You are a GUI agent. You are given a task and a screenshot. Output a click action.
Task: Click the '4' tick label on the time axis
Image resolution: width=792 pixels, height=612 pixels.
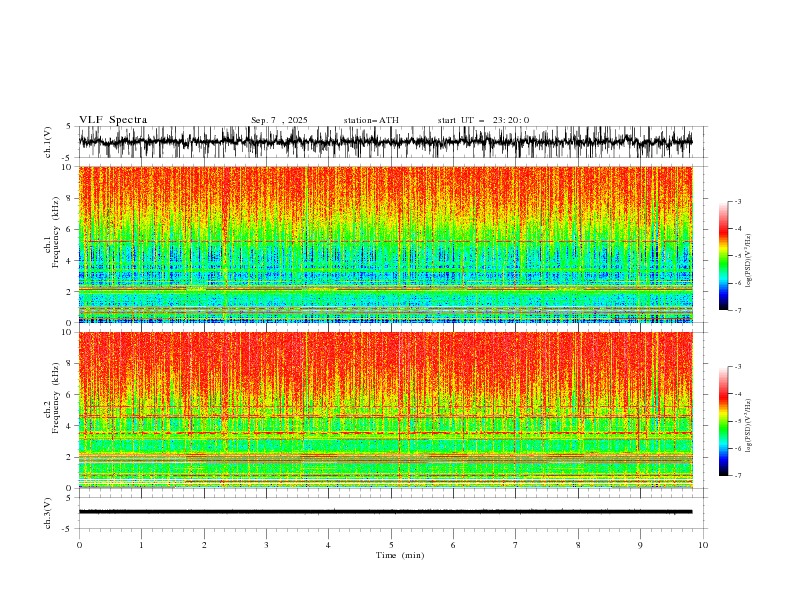coord(329,545)
